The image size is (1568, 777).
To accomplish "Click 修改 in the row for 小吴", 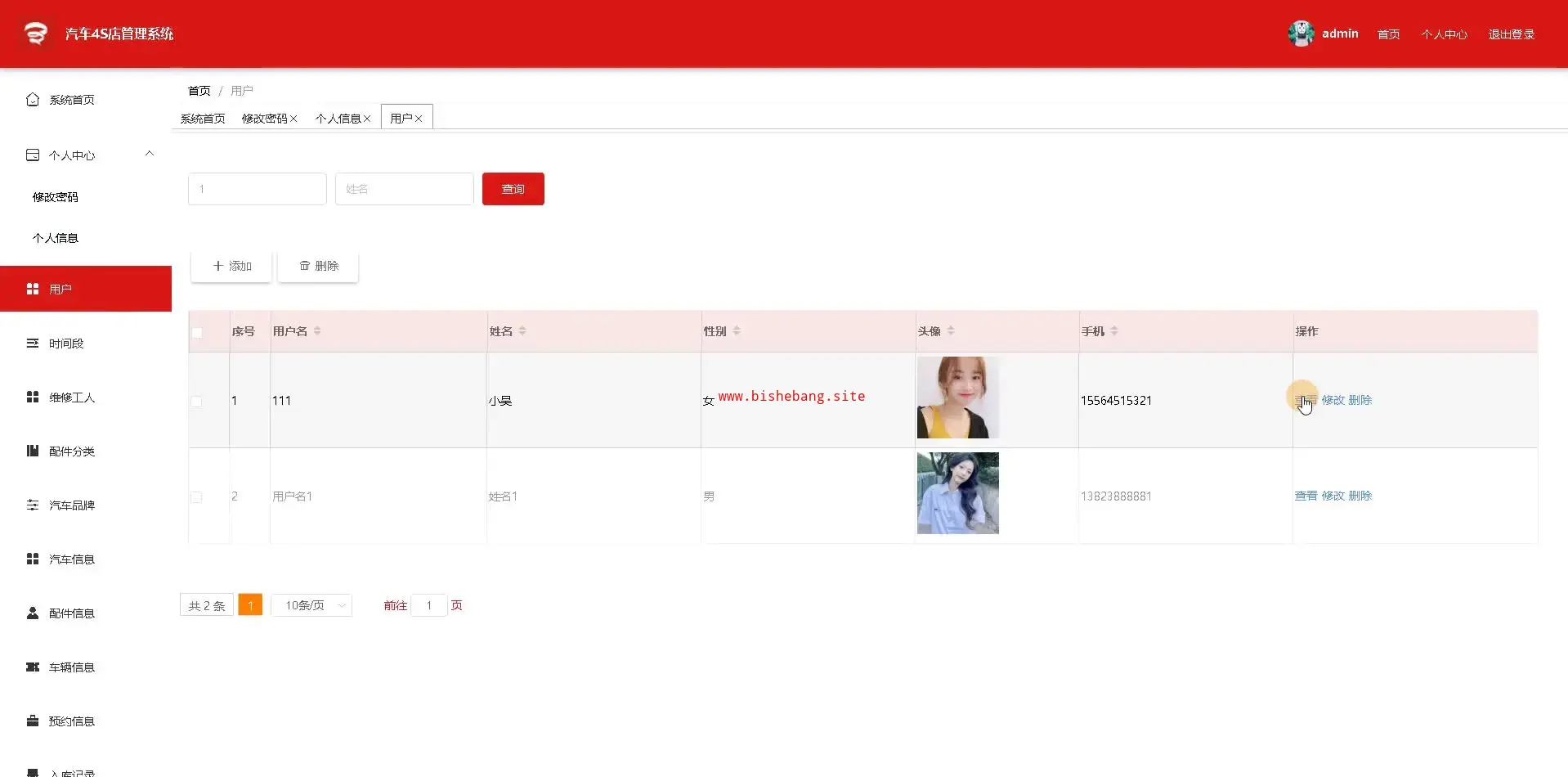I will [1333, 400].
